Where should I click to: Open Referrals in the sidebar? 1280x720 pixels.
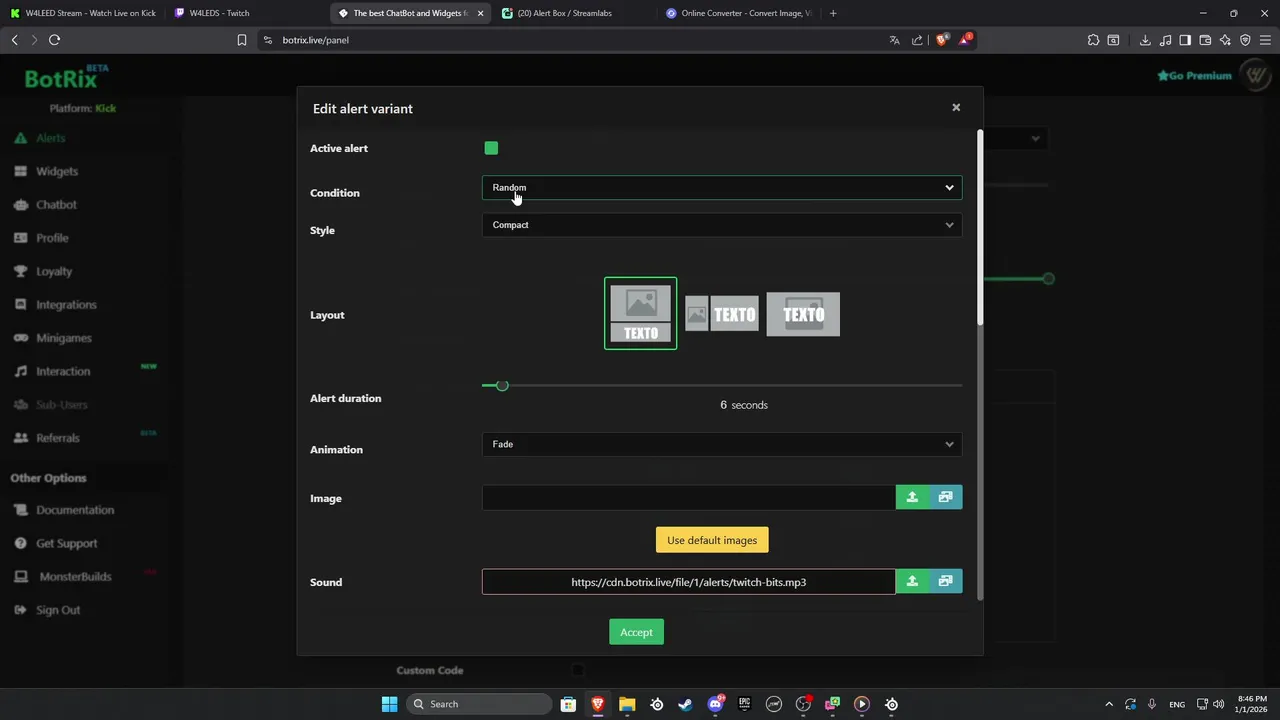(x=58, y=438)
